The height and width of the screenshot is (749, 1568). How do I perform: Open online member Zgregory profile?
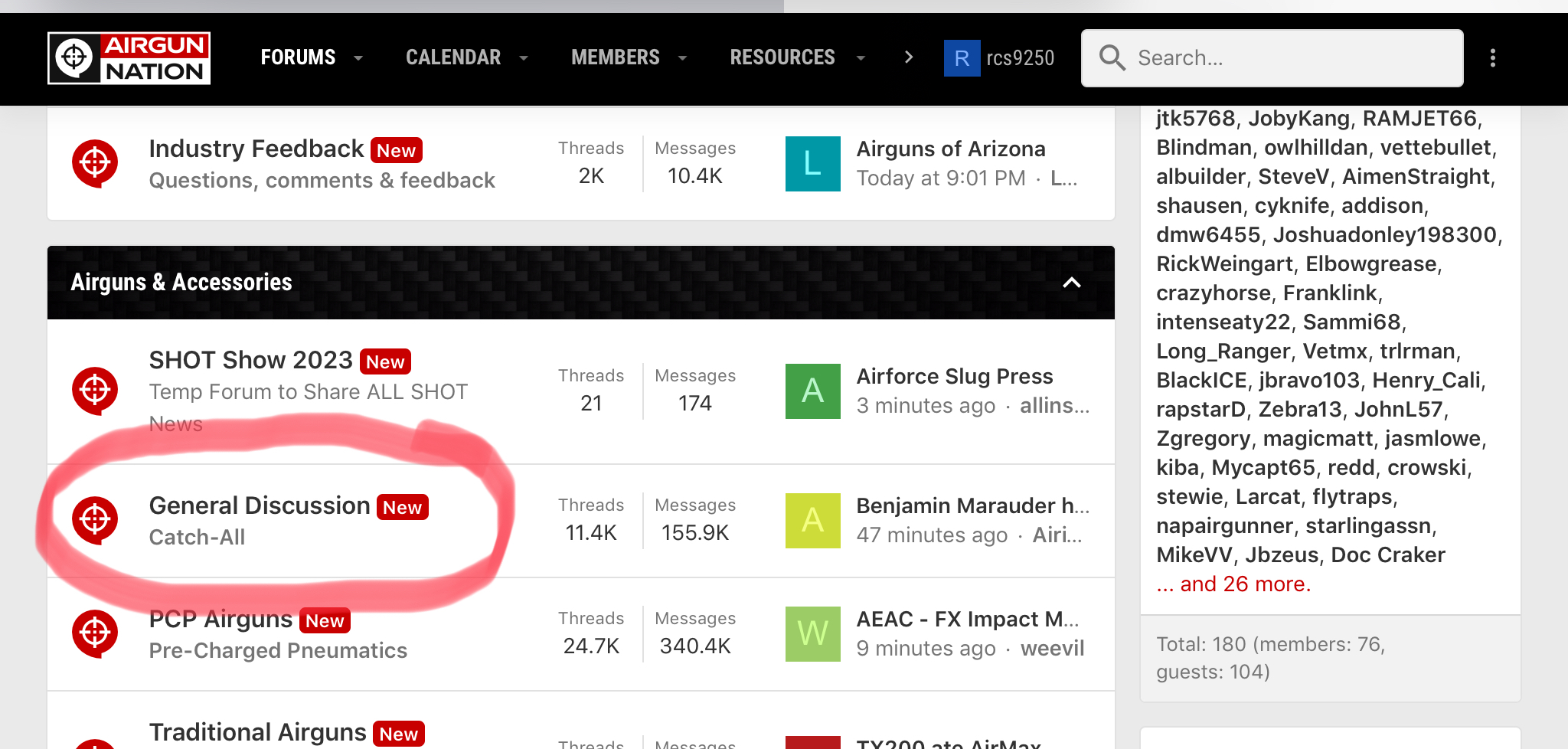click(x=1203, y=438)
